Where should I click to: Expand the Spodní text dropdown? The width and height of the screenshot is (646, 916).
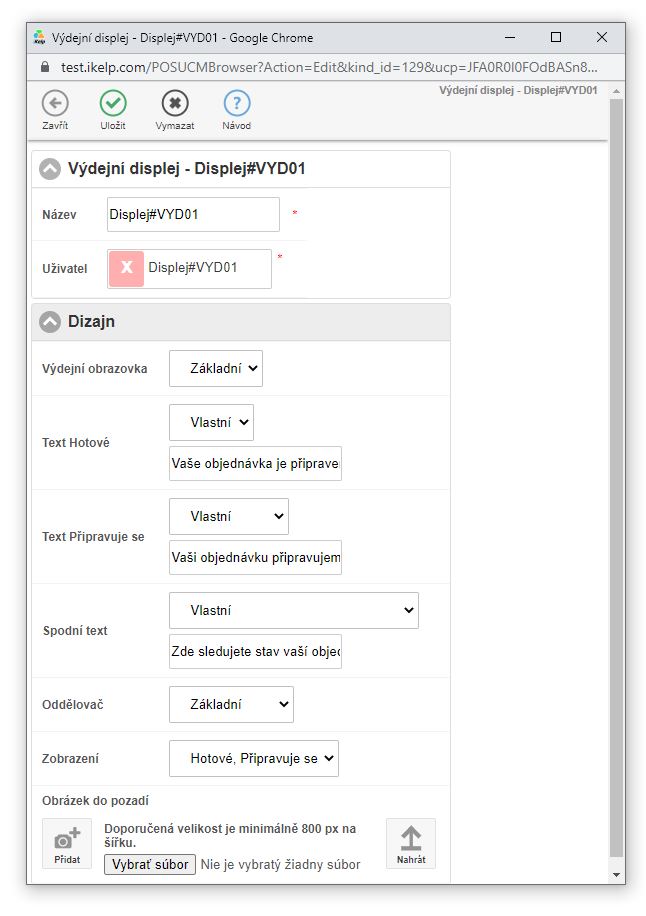[293, 610]
